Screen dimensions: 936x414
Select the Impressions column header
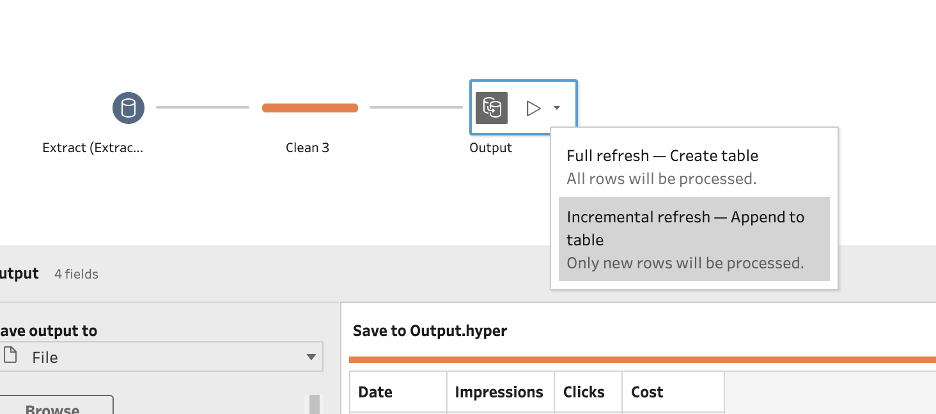pyautogui.click(x=499, y=392)
